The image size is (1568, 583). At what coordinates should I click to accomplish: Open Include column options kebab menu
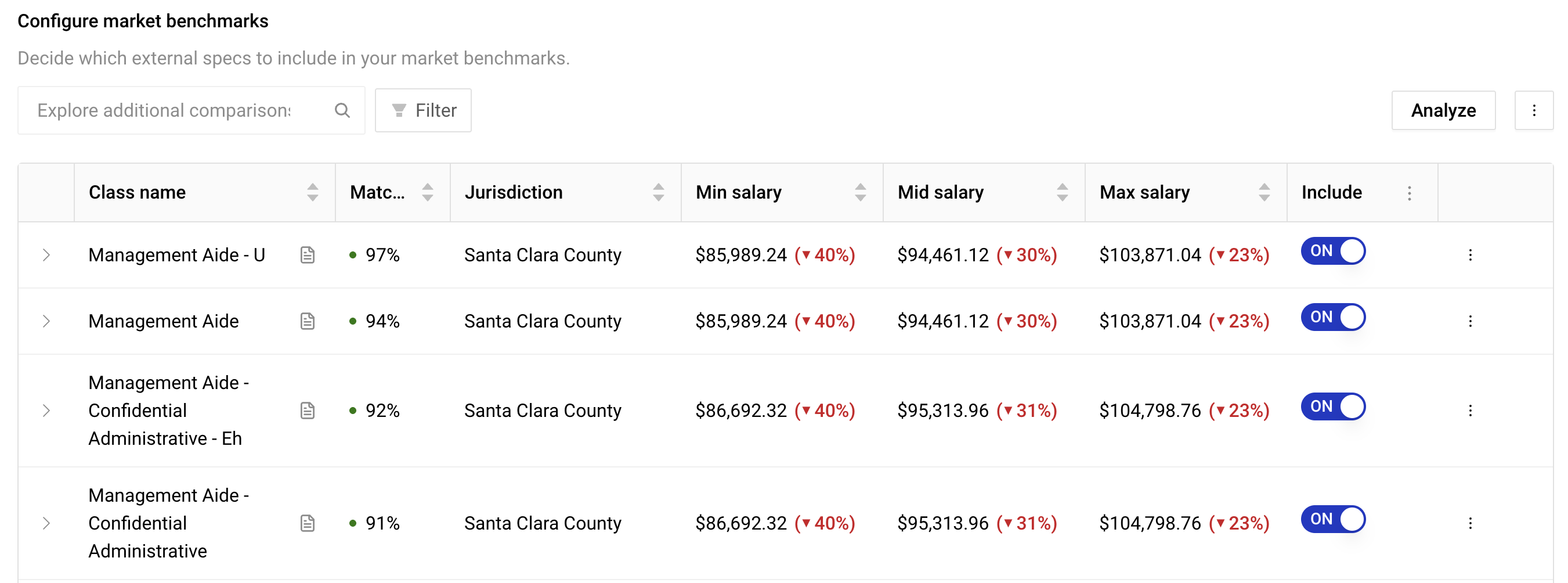click(1409, 193)
